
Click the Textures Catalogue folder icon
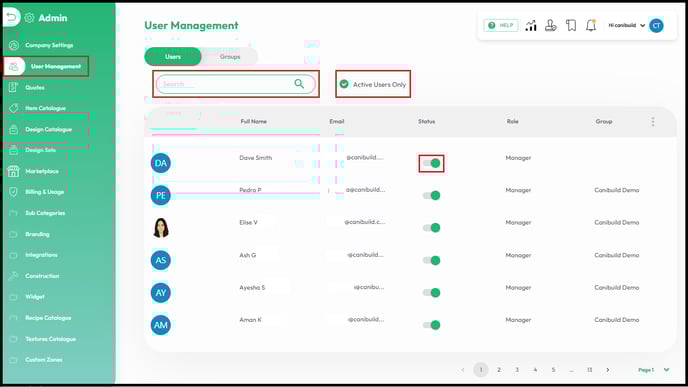click(x=14, y=339)
